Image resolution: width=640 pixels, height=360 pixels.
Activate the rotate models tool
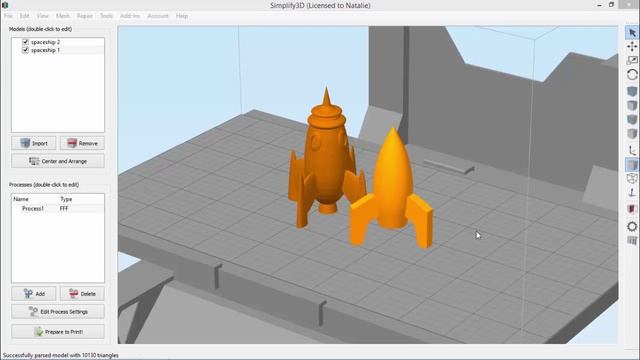point(632,75)
